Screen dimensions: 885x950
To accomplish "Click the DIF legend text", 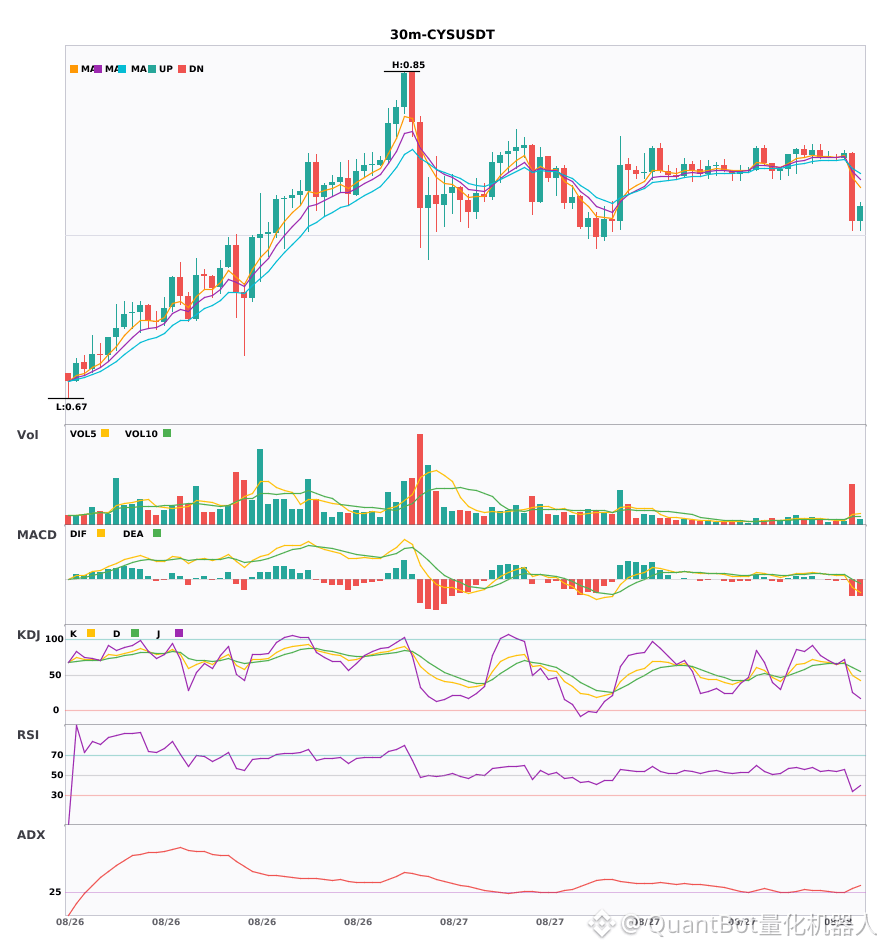I will click(78, 534).
